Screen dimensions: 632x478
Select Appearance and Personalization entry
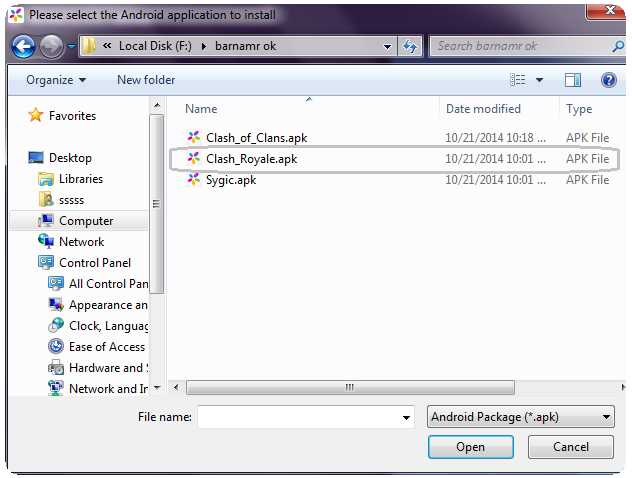(x=108, y=305)
